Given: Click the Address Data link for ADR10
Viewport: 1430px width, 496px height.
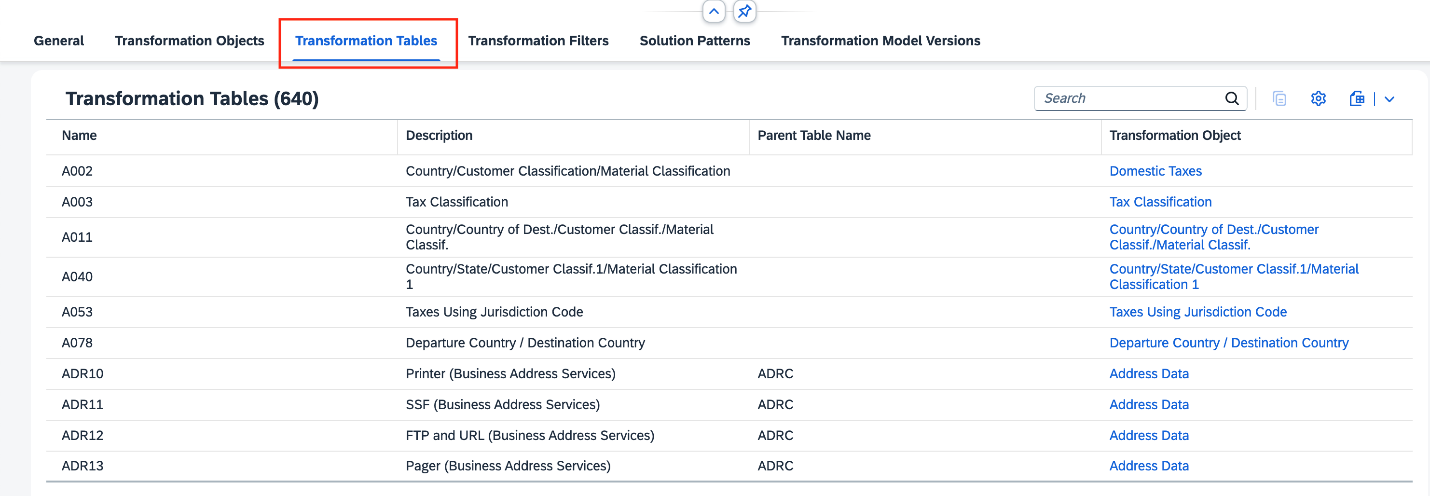Looking at the screenshot, I should pos(1149,374).
